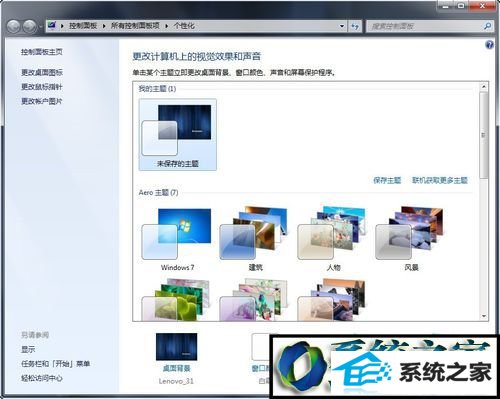Viewport: 500px width, 399px height.
Task: Apply the purple floral theme in the third row
Action: pyautogui.click(x=255, y=299)
